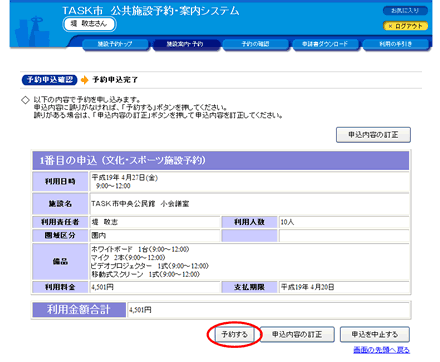Cancel with 申込を中止する button

[x=375, y=334]
